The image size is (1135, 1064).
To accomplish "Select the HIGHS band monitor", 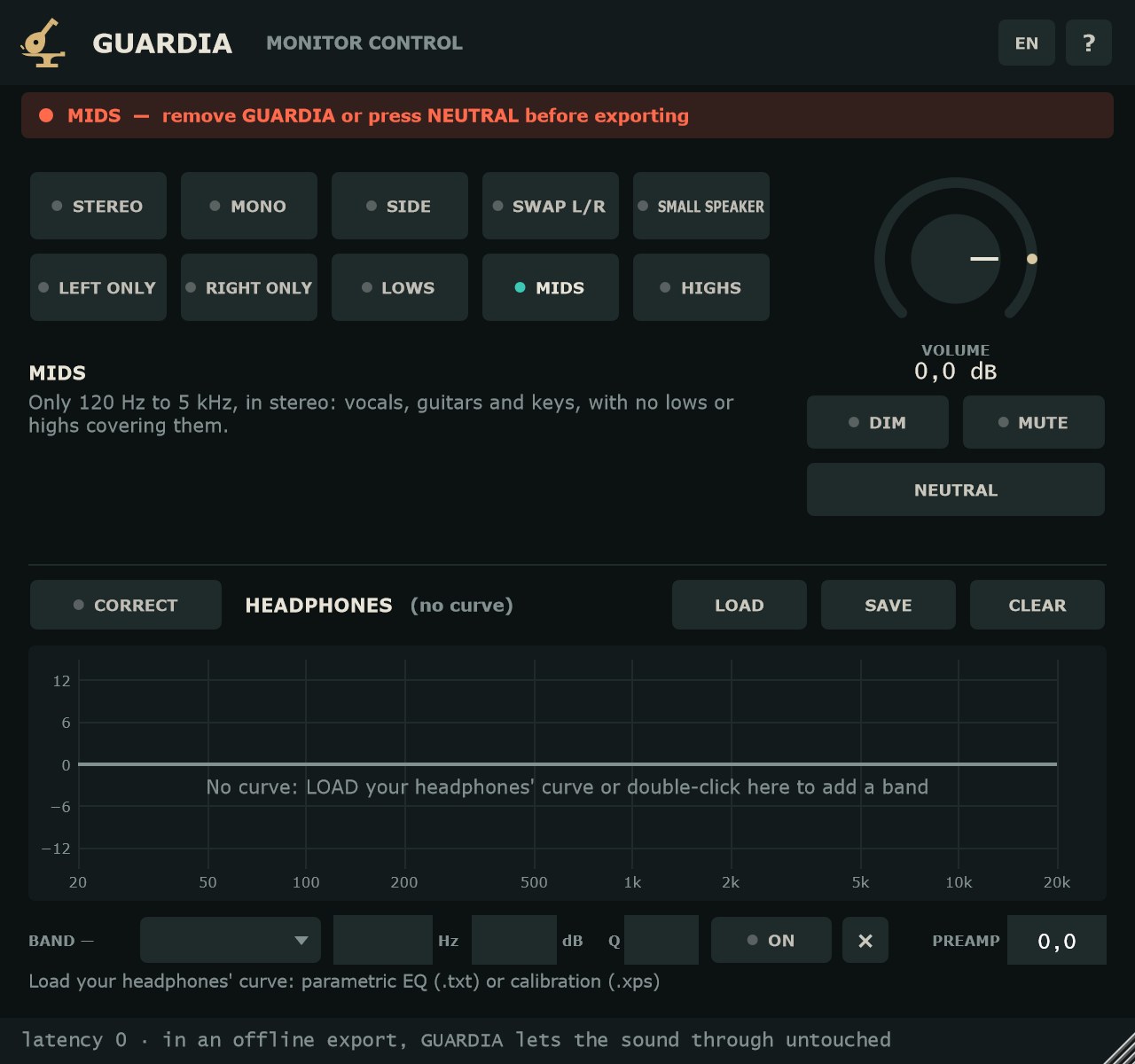I will pyautogui.click(x=701, y=287).
